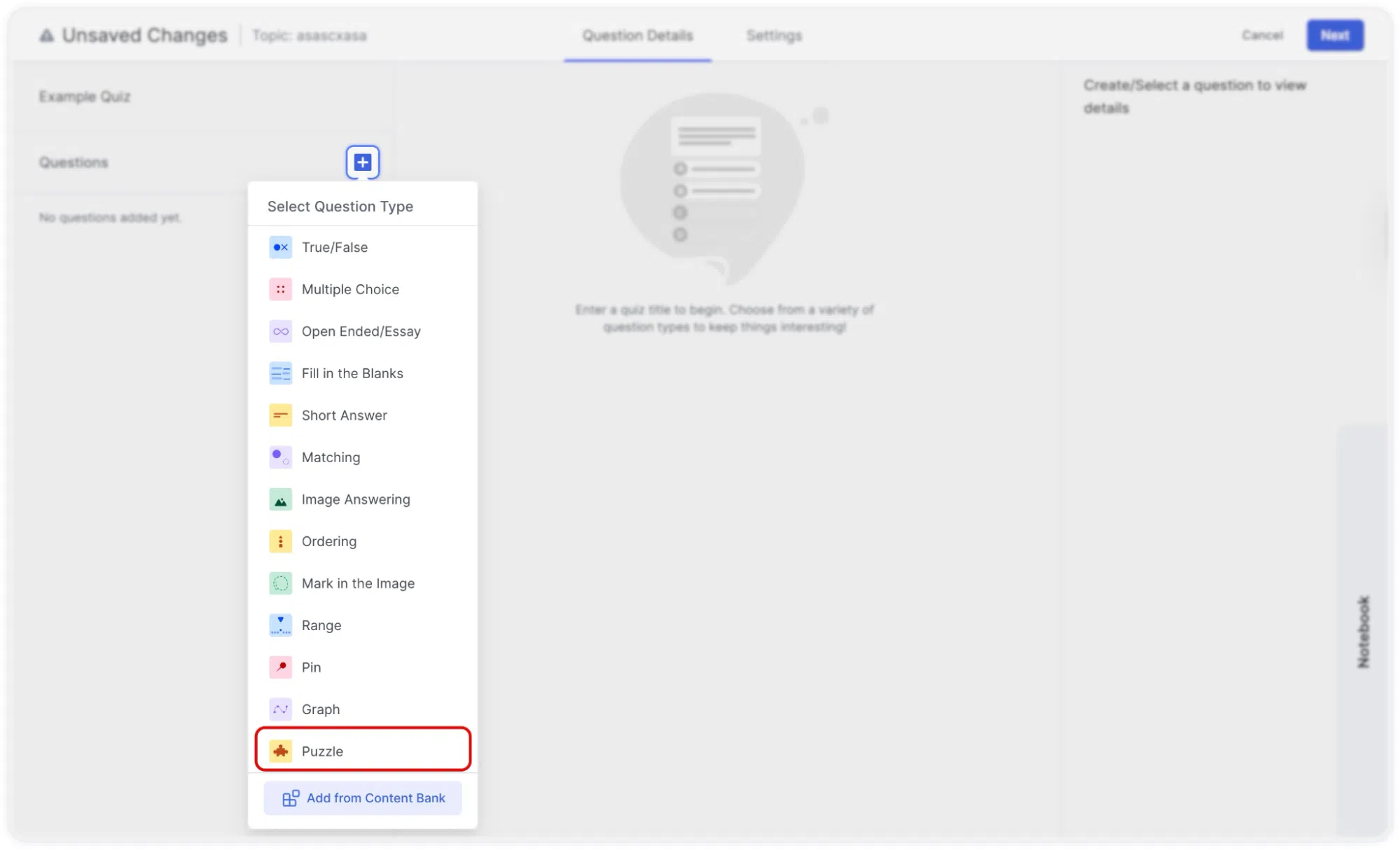Choose the Pin question type

[363, 667]
